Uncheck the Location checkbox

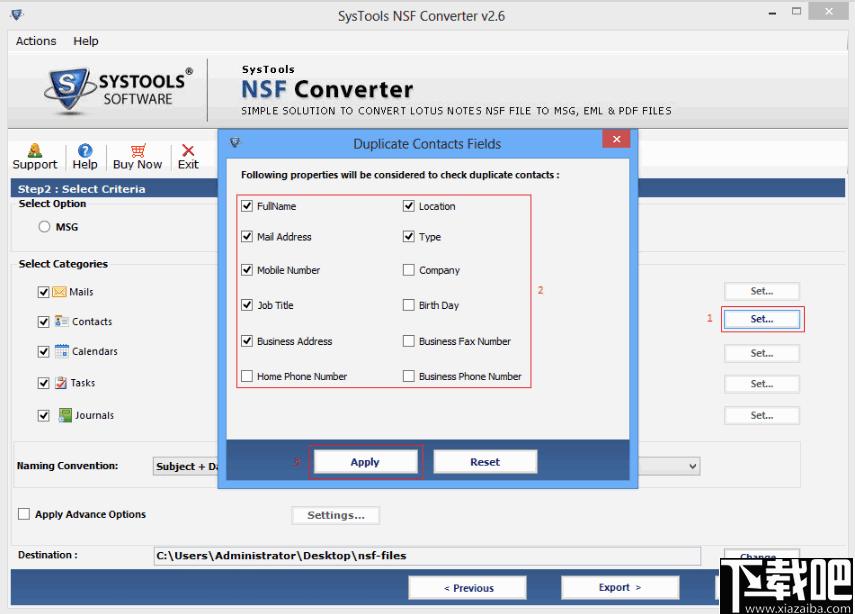[x=408, y=206]
